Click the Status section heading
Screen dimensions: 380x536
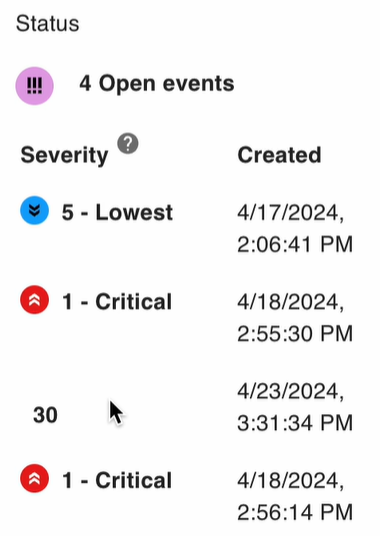coord(48,24)
